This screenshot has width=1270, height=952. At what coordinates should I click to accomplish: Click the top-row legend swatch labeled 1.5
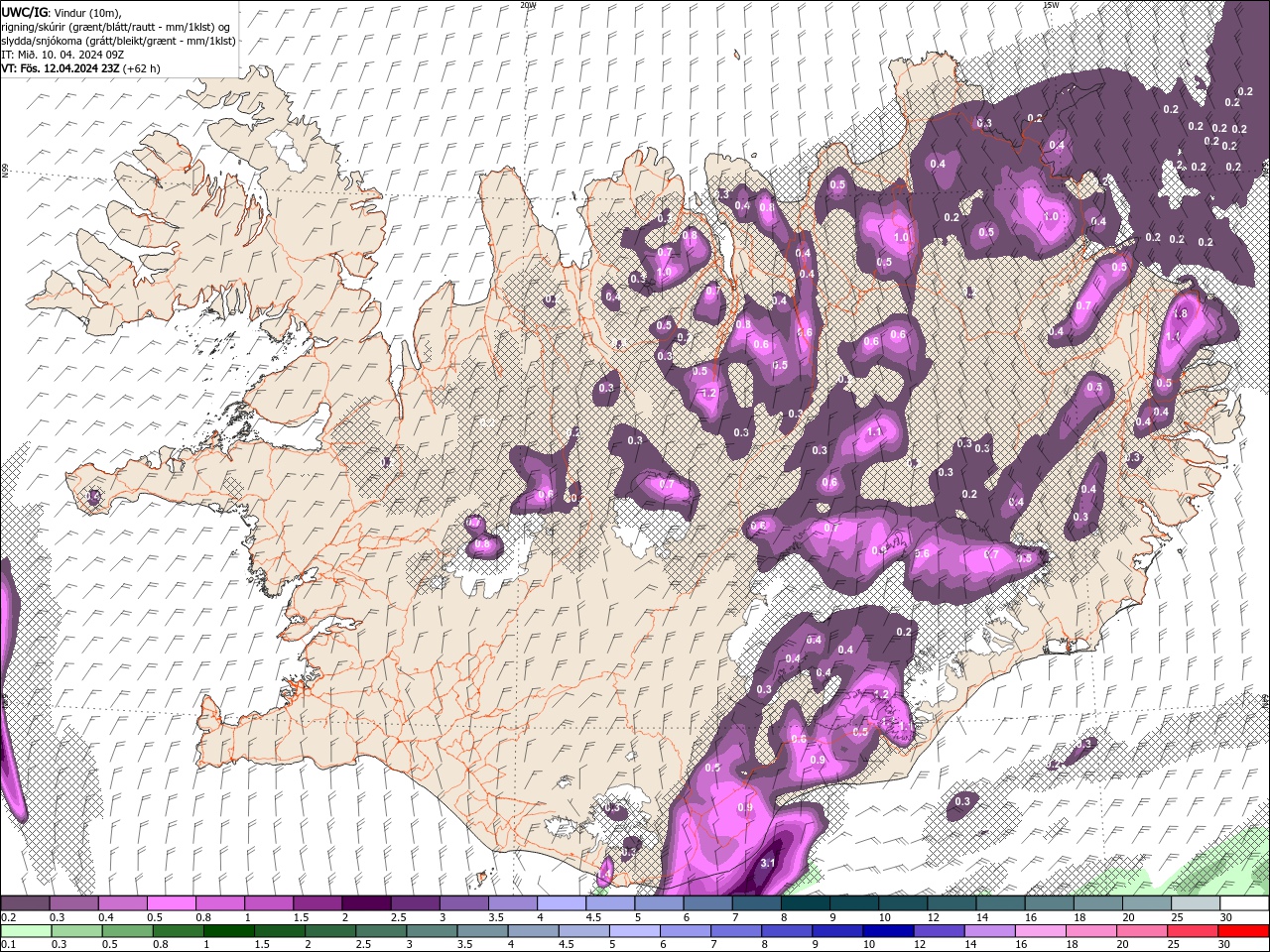pyautogui.click(x=317, y=903)
